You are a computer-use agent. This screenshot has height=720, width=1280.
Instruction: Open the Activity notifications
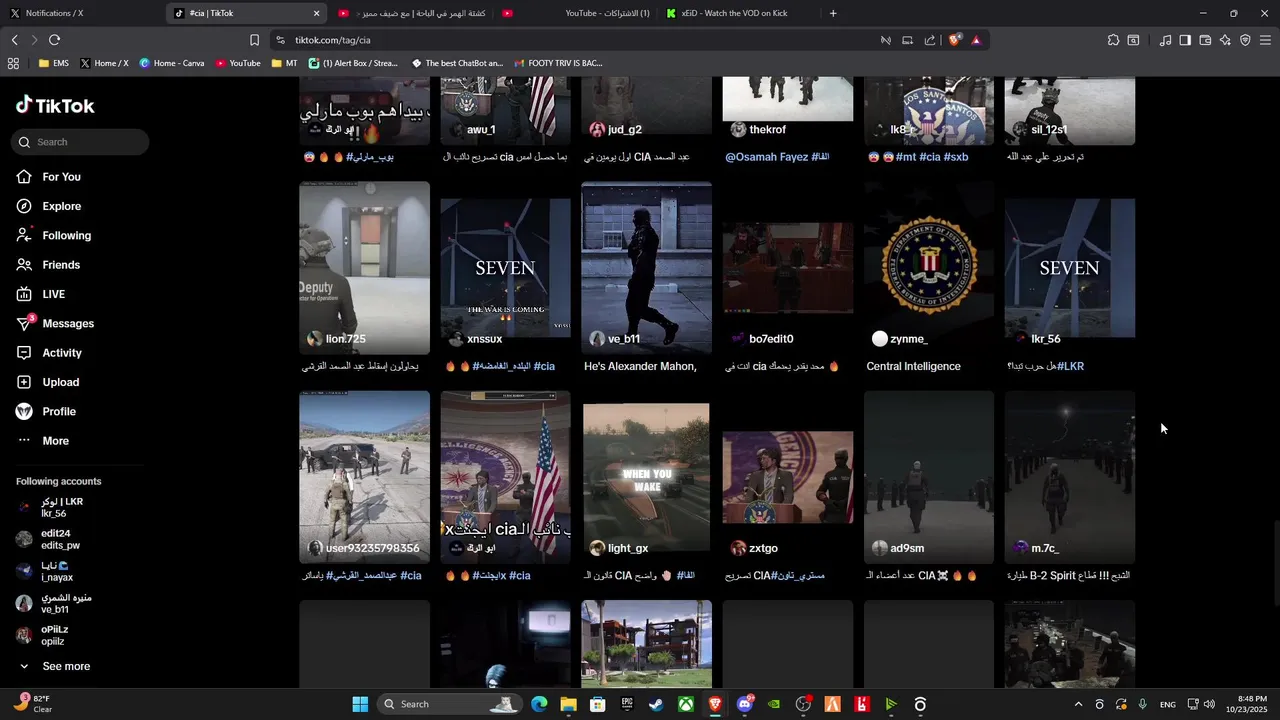(49, 353)
